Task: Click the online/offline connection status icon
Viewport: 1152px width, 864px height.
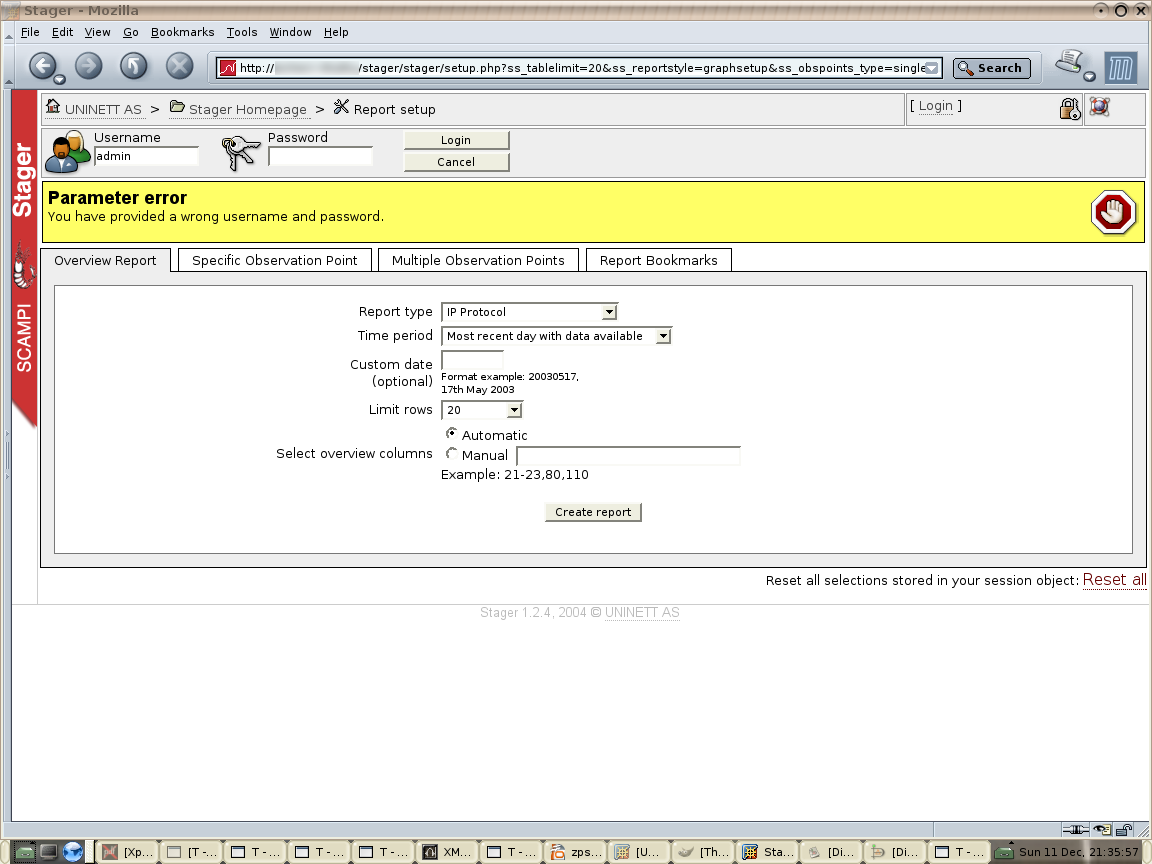Action: [x=1076, y=829]
